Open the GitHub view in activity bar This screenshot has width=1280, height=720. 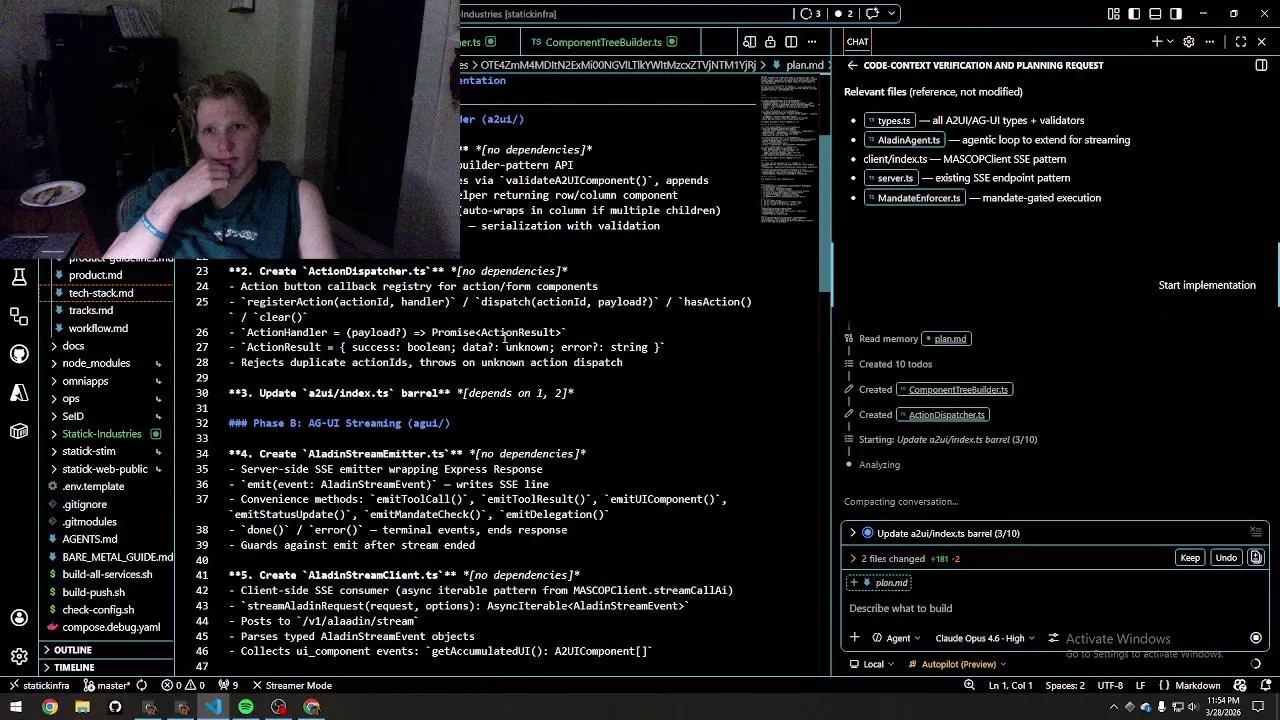[19, 354]
